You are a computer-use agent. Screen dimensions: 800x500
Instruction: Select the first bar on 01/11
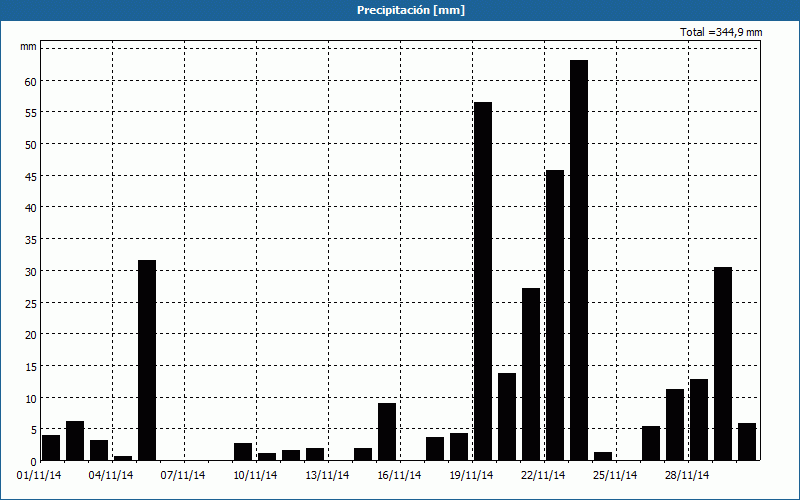(x=51, y=448)
